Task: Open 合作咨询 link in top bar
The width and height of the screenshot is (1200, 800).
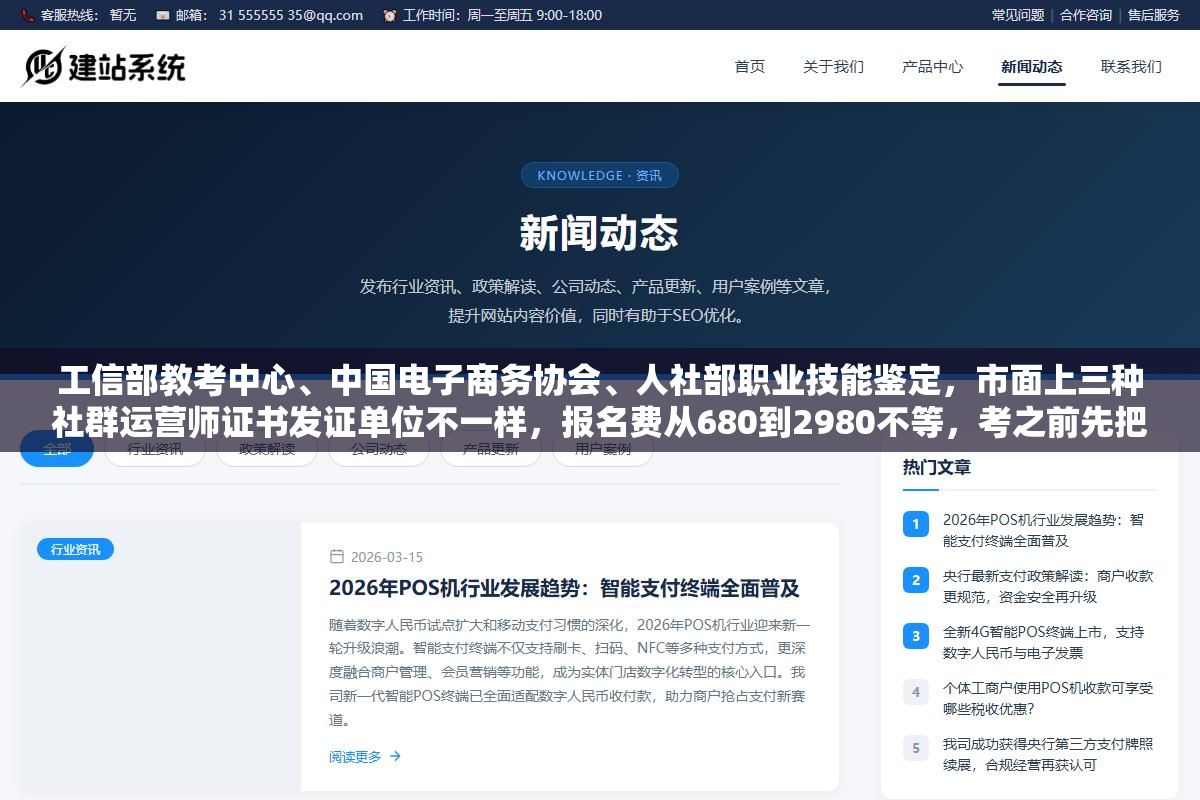Action: coord(1086,15)
